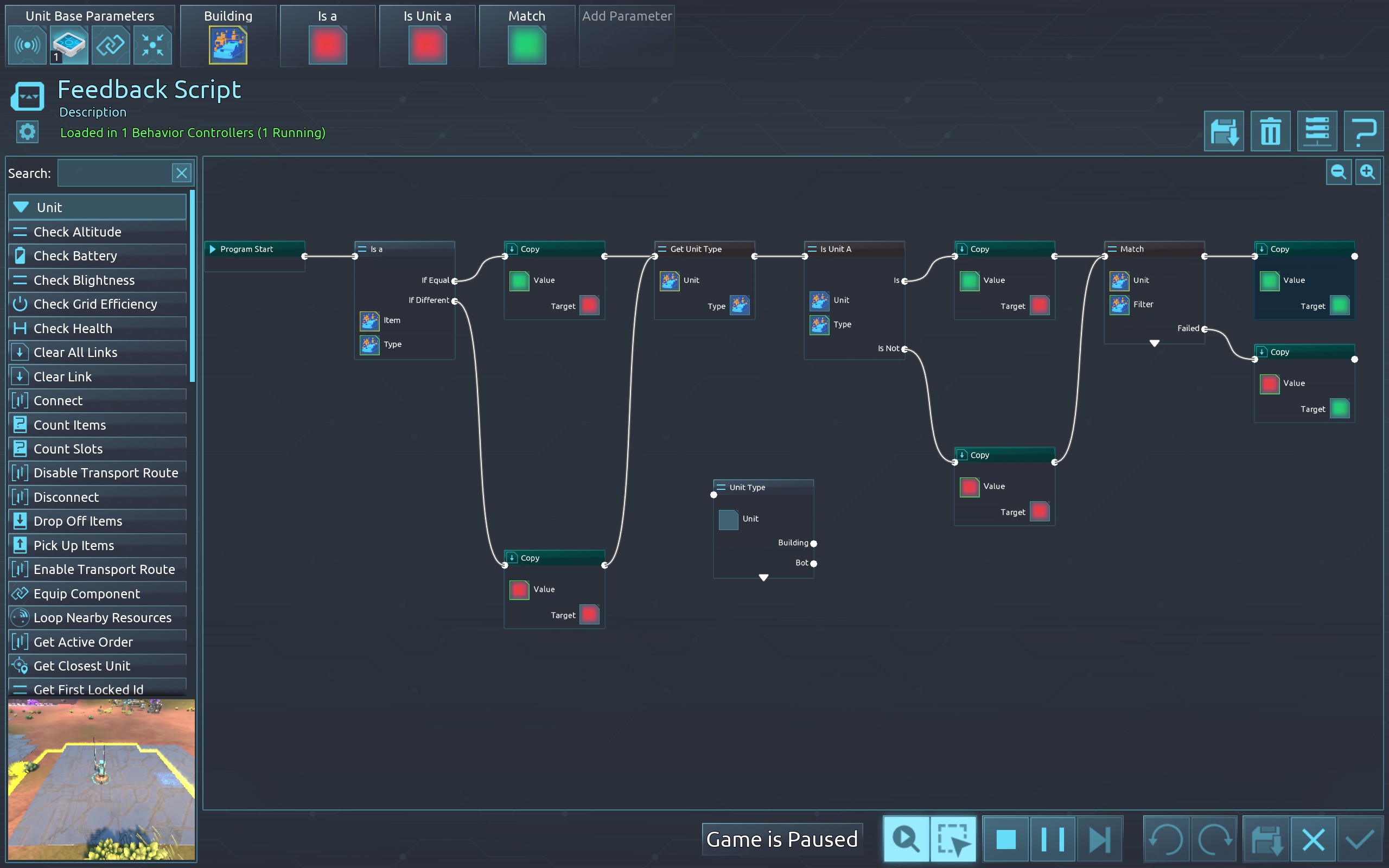The width and height of the screenshot is (1389, 868).
Task: Click the zoom in magnifier icon
Action: point(1368,172)
